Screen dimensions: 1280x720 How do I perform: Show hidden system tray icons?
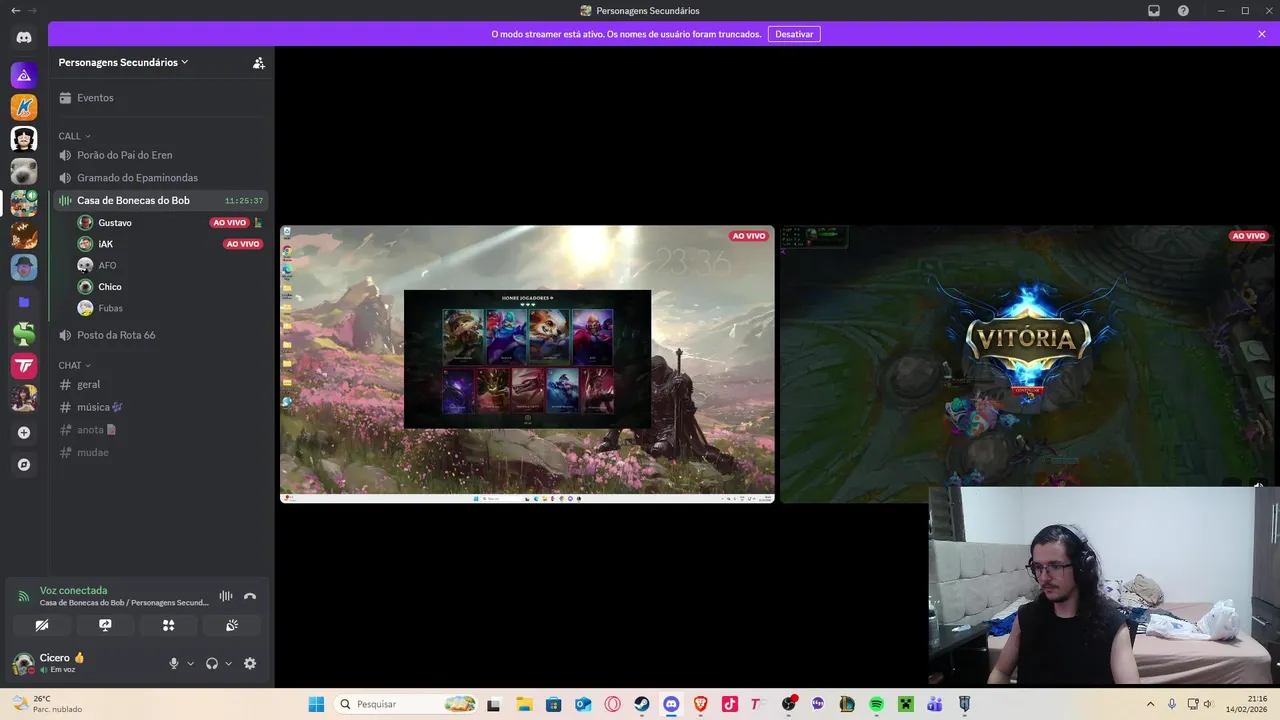tap(1150, 704)
